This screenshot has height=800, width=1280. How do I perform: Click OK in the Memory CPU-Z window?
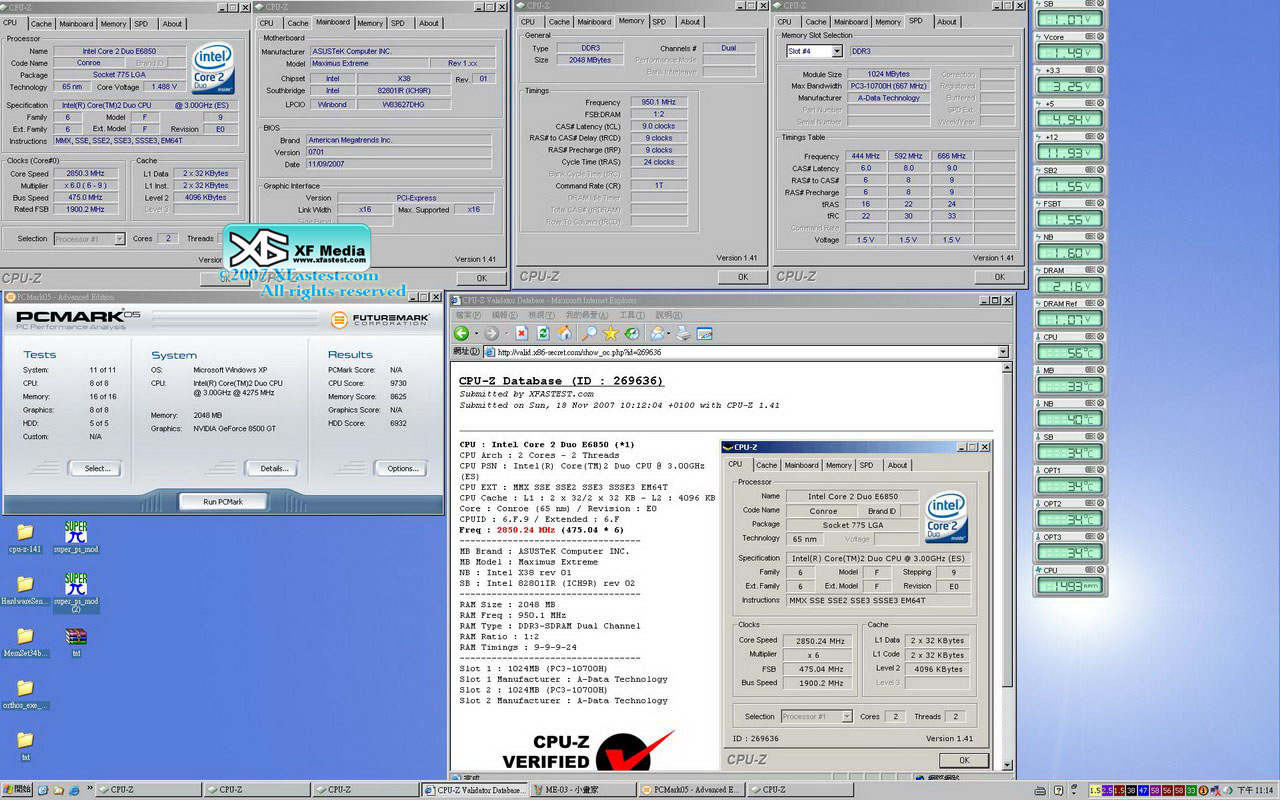743,277
